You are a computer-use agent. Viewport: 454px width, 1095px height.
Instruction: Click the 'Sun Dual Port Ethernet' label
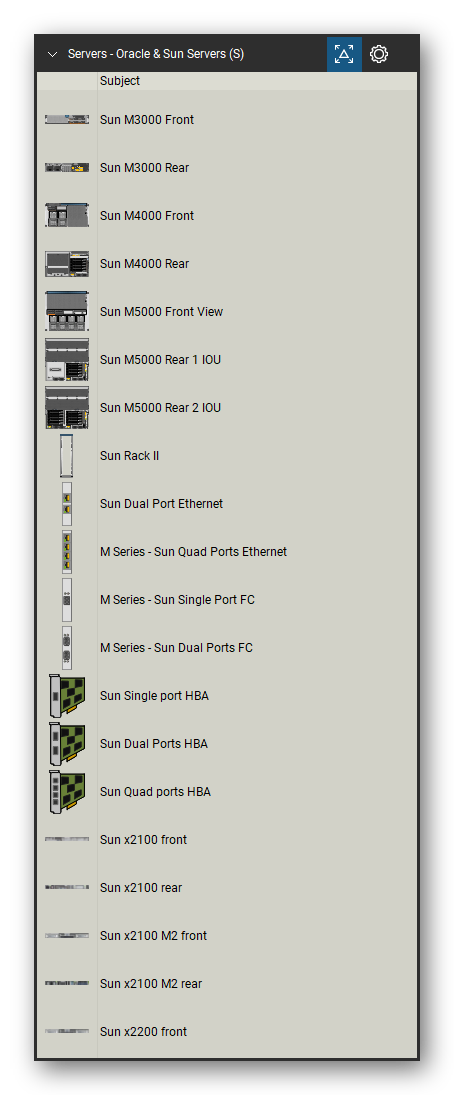(161, 504)
